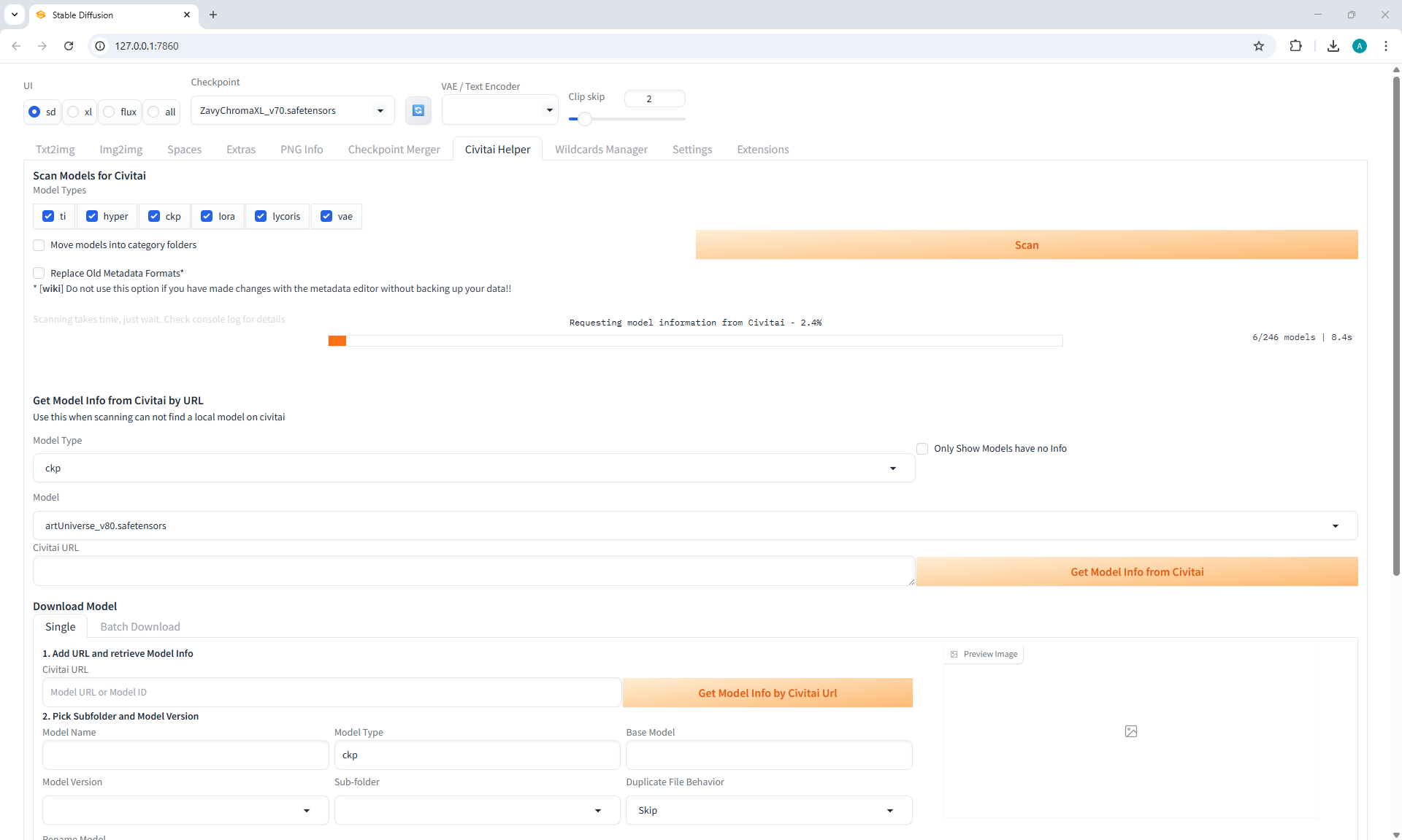
Task: Open new browser tab
Action: coord(213,15)
